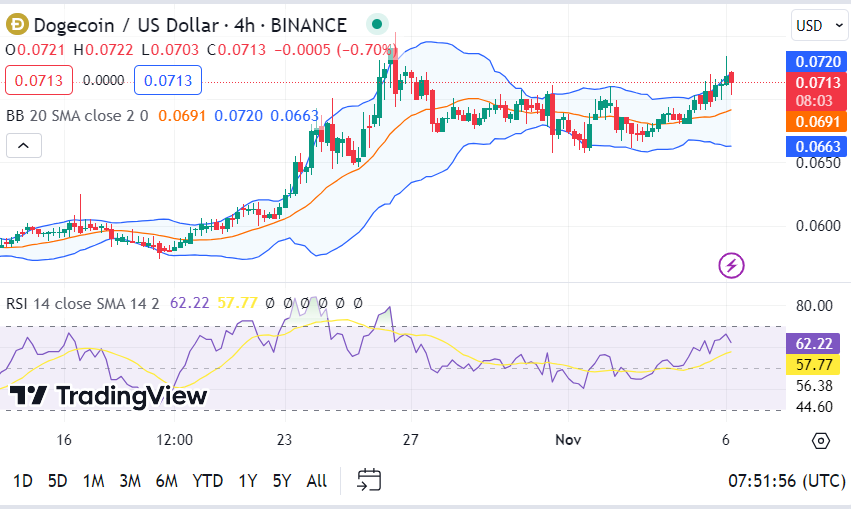Click the Dogecoin coin logo icon

point(16,25)
